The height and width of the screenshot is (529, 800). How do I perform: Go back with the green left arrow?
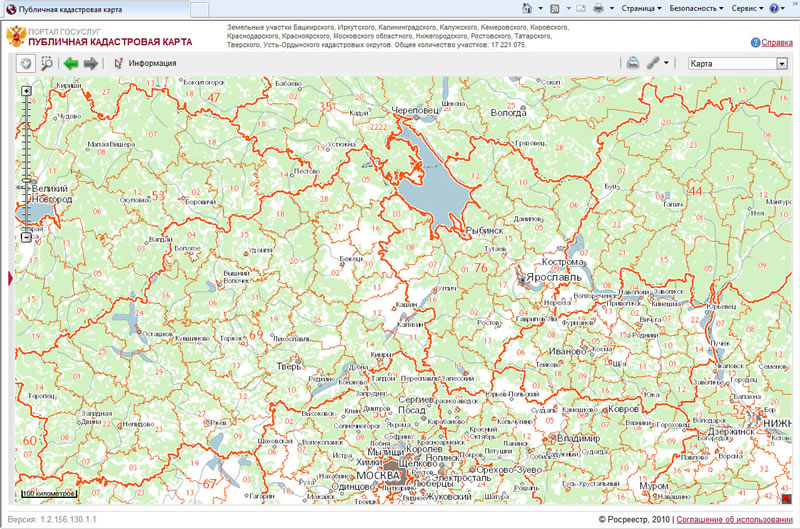70,63
